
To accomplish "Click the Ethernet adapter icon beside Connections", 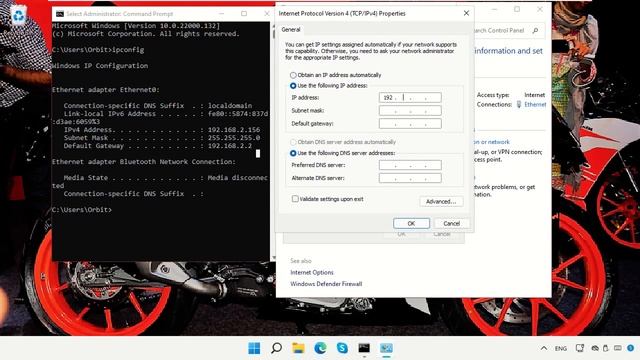I will point(519,104).
